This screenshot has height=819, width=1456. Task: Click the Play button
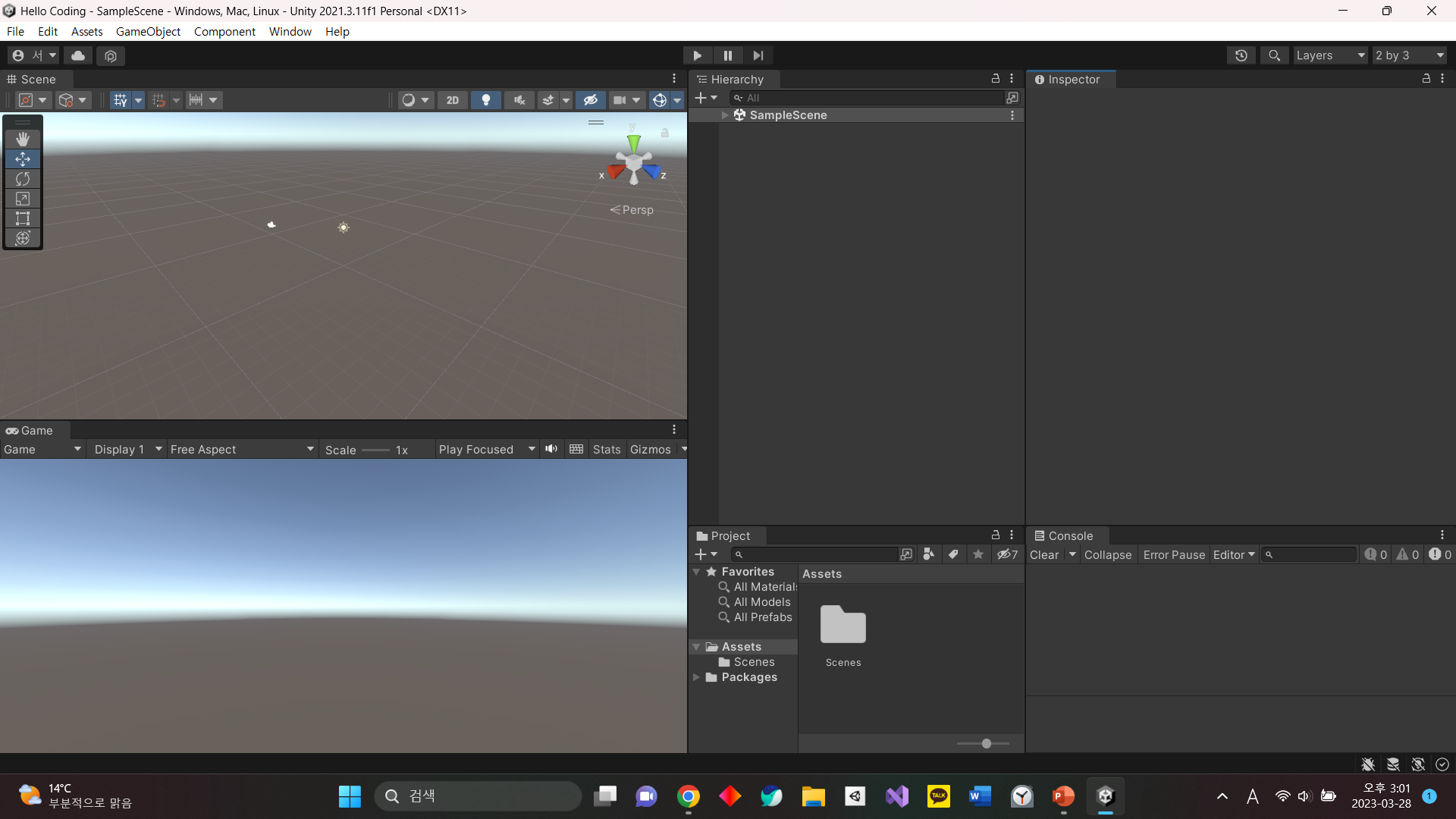(697, 55)
